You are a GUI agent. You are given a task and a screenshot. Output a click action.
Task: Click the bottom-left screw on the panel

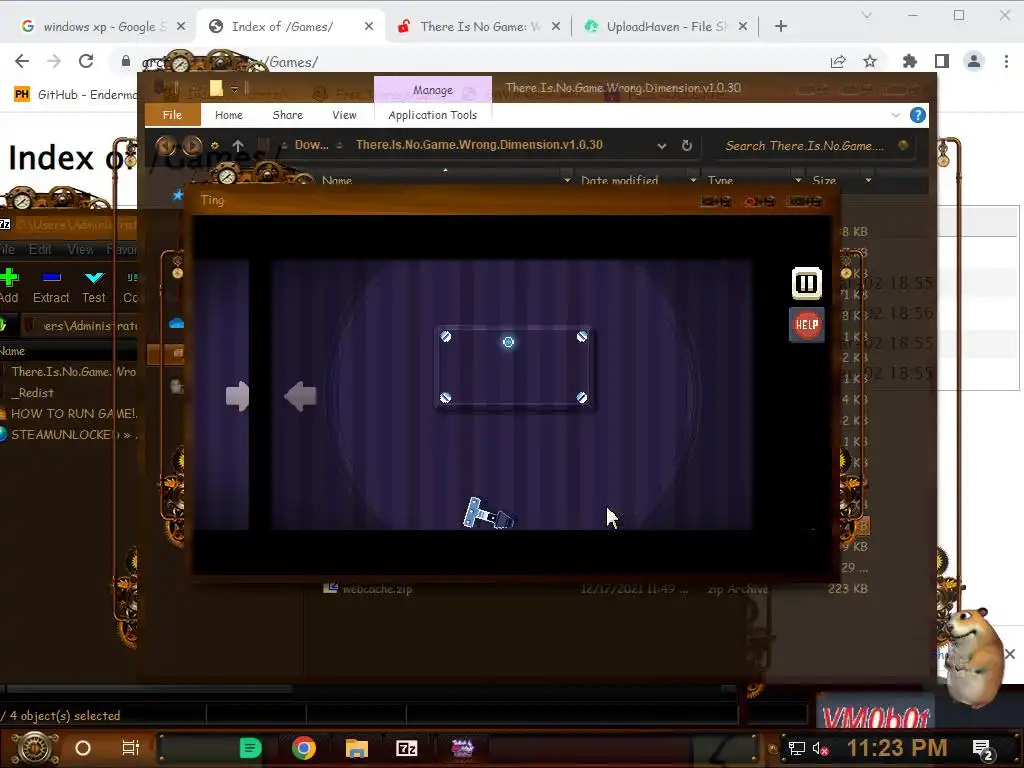(445, 397)
